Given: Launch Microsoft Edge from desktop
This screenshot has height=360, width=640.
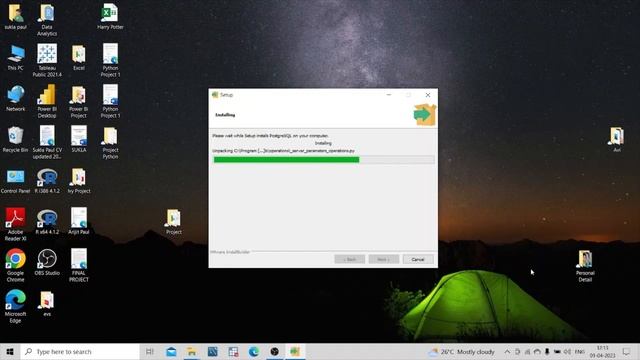Looking at the screenshot, I should (16, 306).
